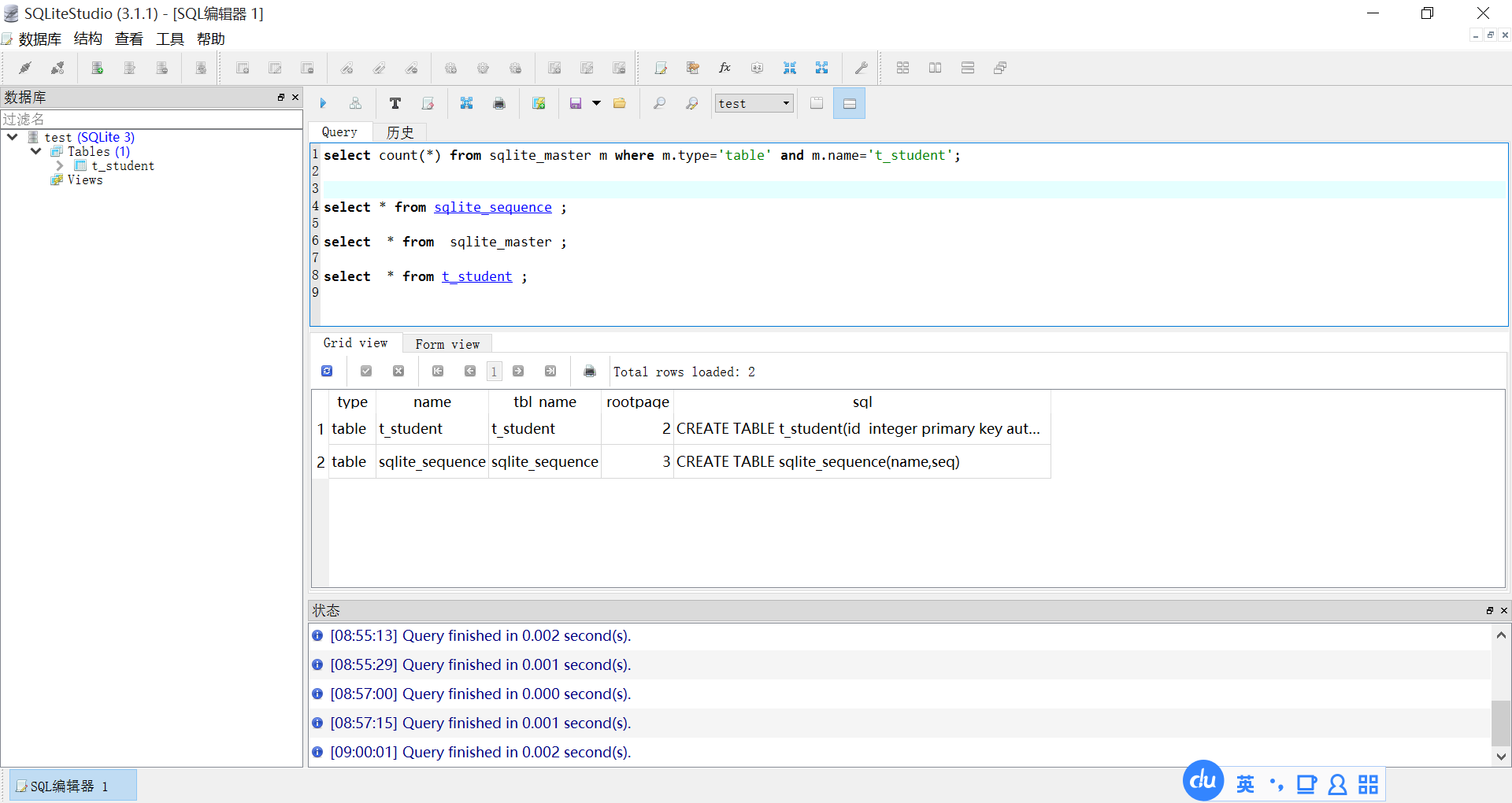Viewport: 1512px width, 803px height.
Task: Open the DDL history icon
Action: [x=693, y=68]
